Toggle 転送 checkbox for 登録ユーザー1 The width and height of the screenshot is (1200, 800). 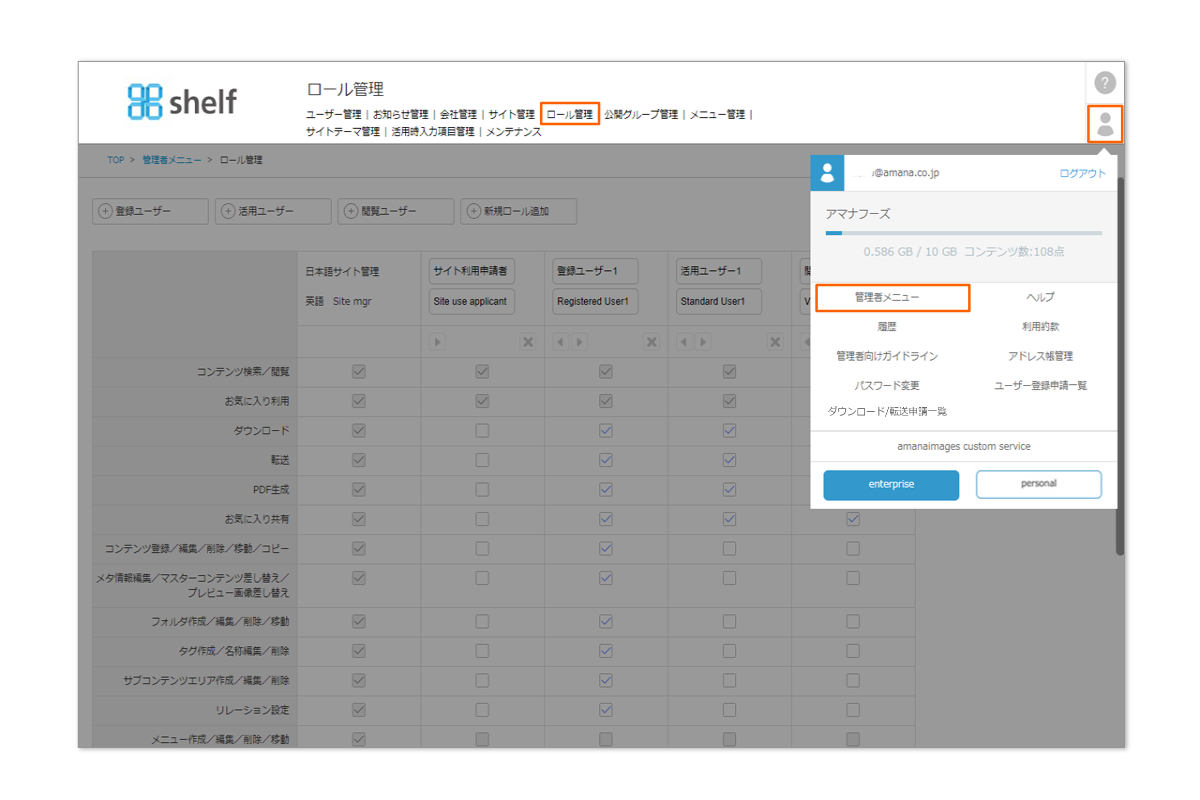(x=605, y=460)
